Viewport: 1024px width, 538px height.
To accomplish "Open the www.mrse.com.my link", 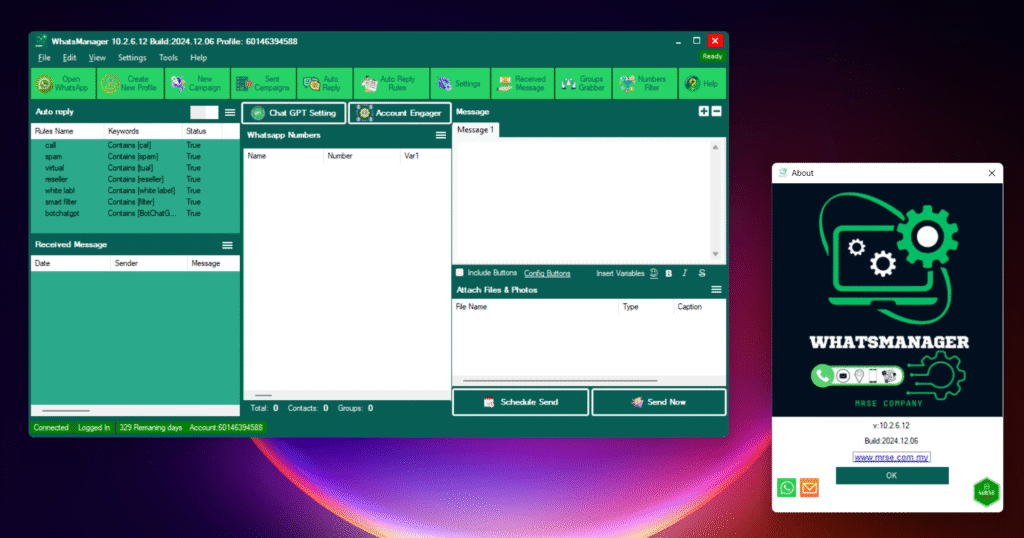I will click(891, 457).
